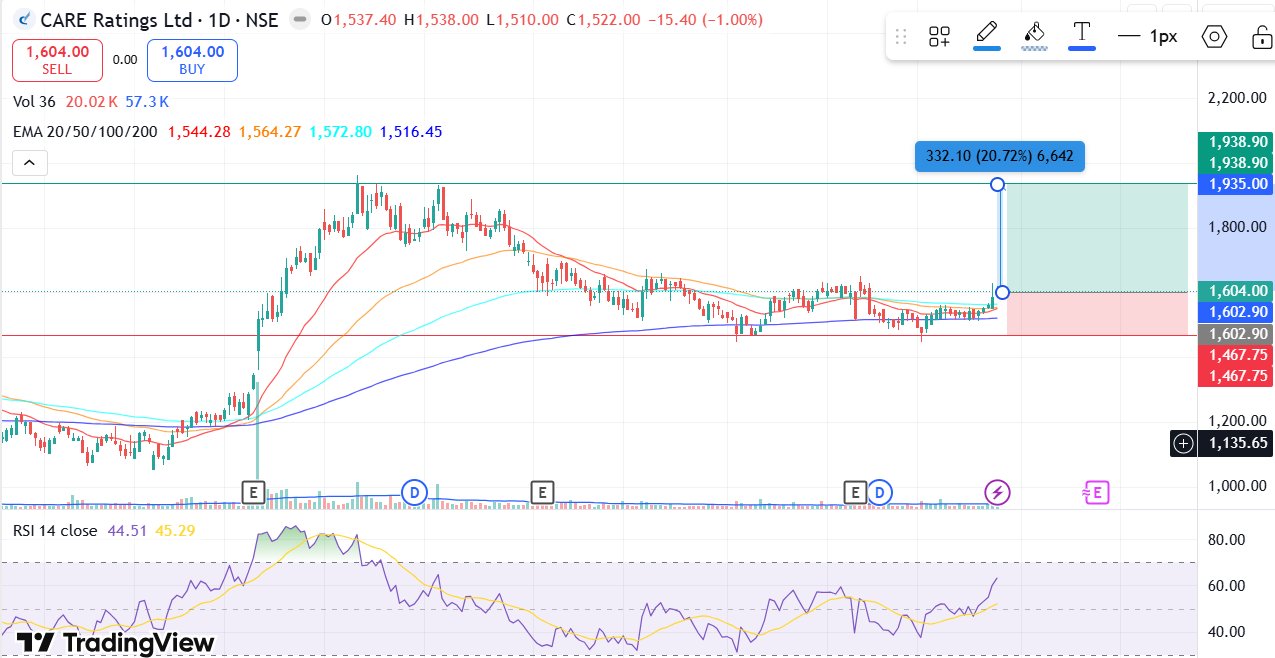Select the upper position handle circle
Screen dimensions: 1275x658
tap(997, 184)
